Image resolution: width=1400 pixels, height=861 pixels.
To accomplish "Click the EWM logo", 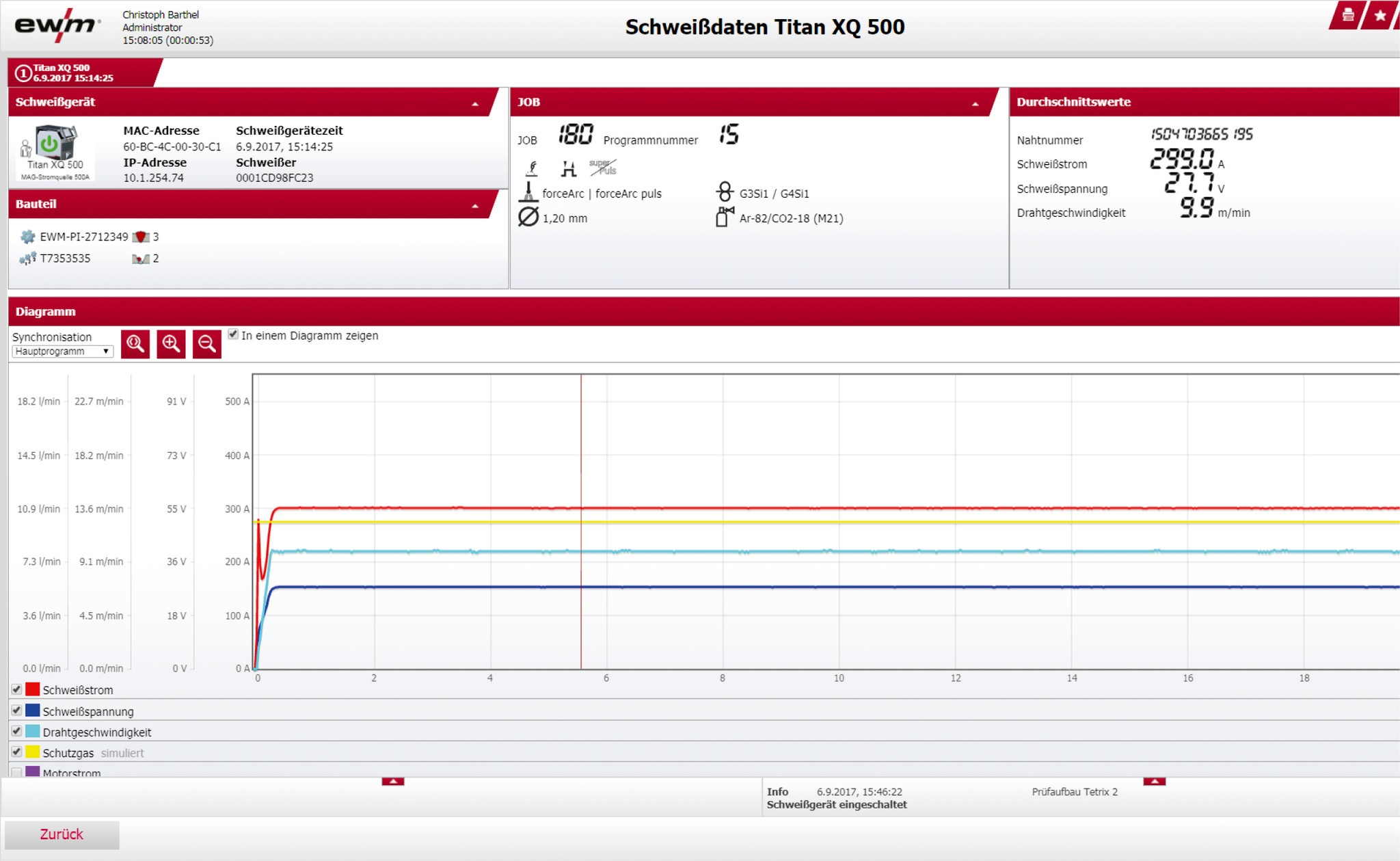I will click(x=57, y=25).
